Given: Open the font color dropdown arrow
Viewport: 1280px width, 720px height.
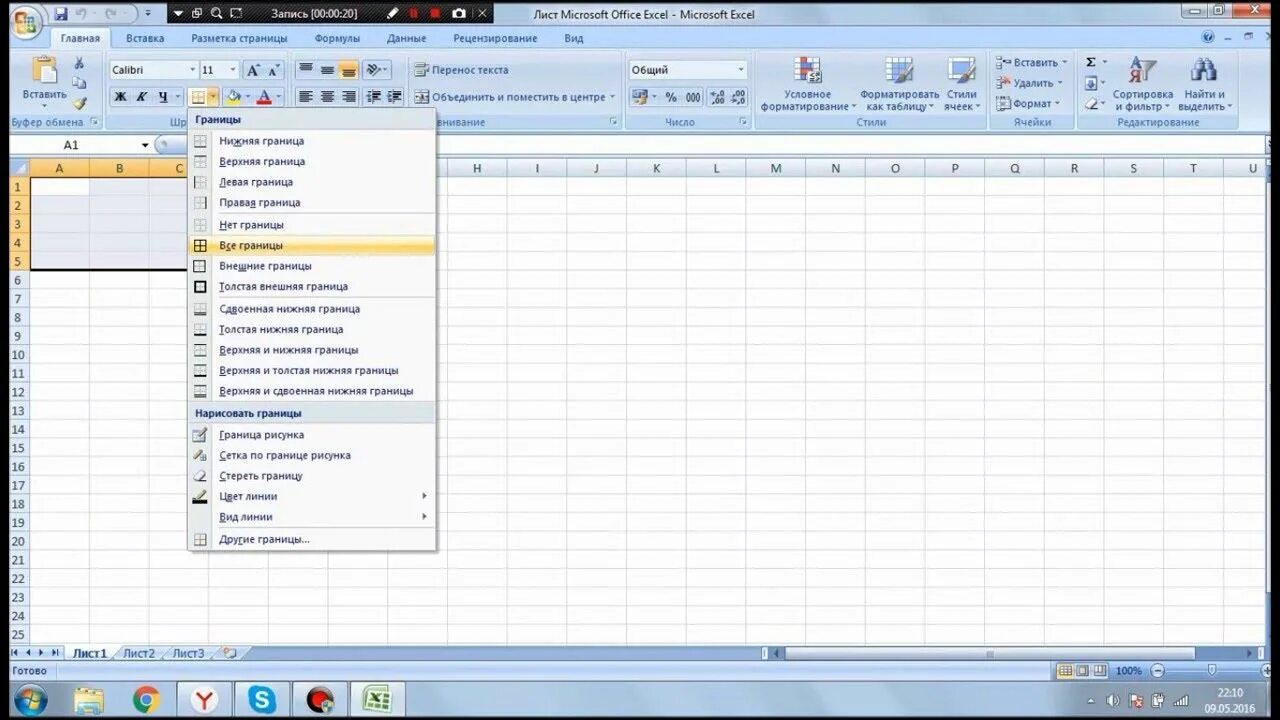Looking at the screenshot, I should click(x=279, y=97).
